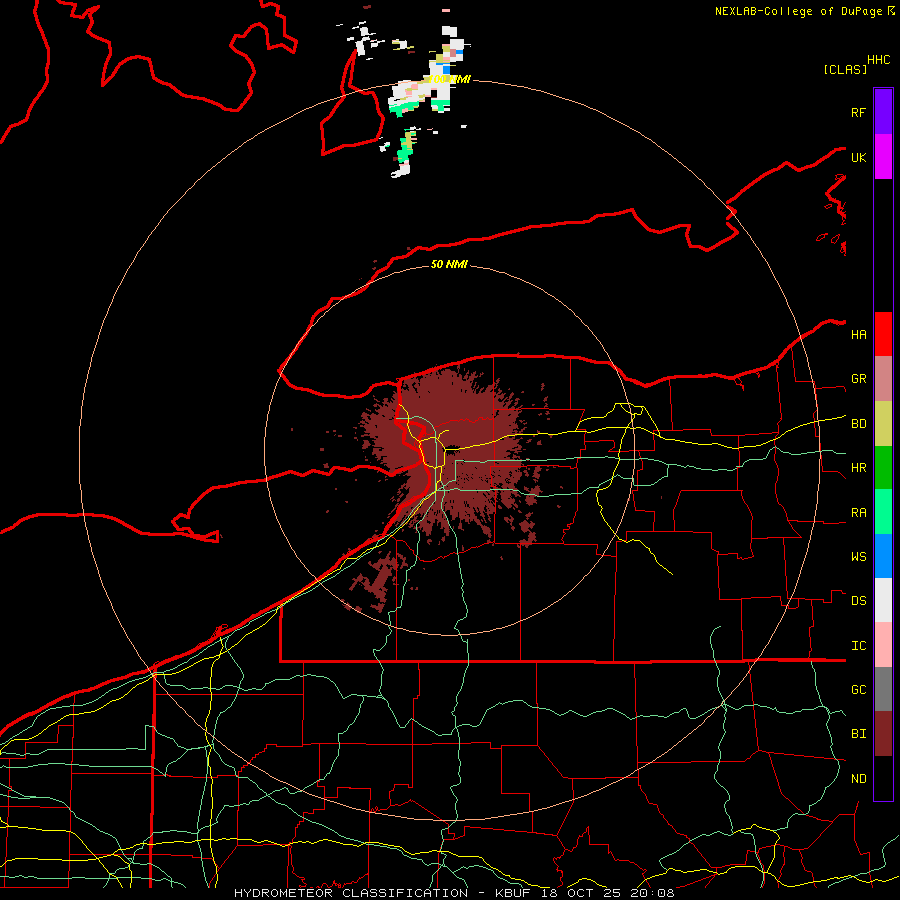This screenshot has width=900, height=900.
Task: Click the light pink IC legend swatch
Action: point(883,645)
